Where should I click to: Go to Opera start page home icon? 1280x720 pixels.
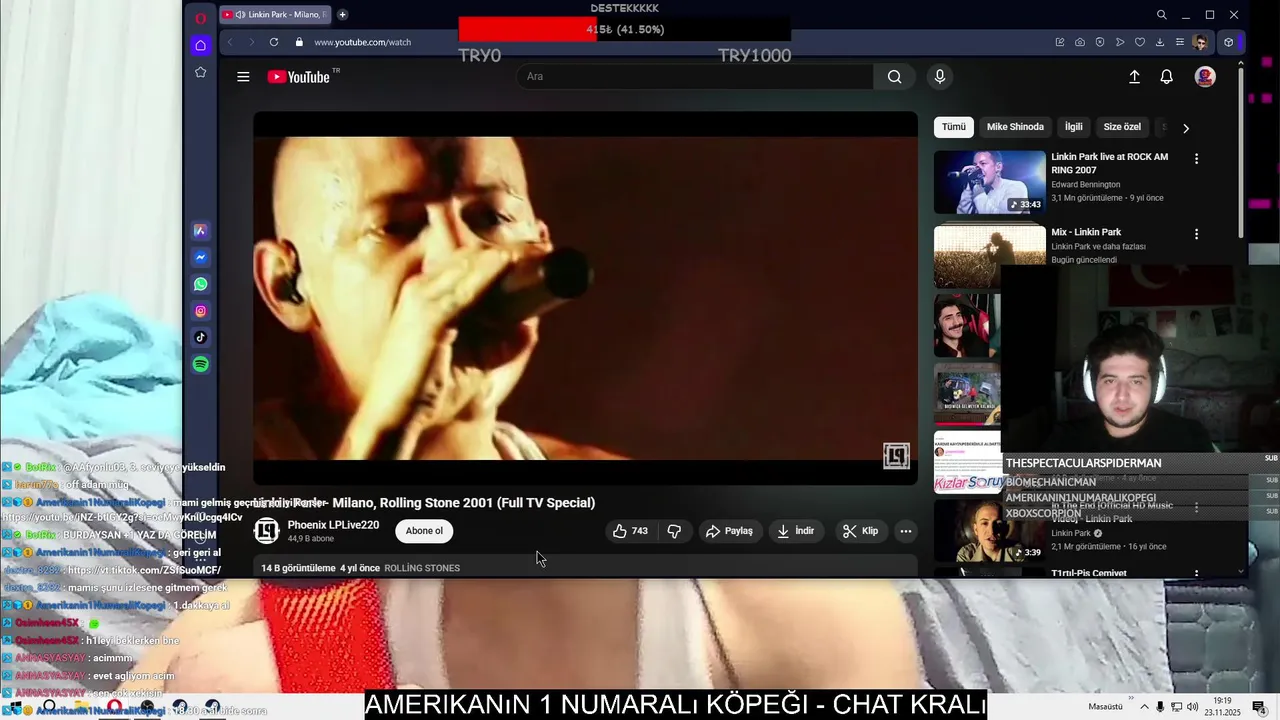200,45
